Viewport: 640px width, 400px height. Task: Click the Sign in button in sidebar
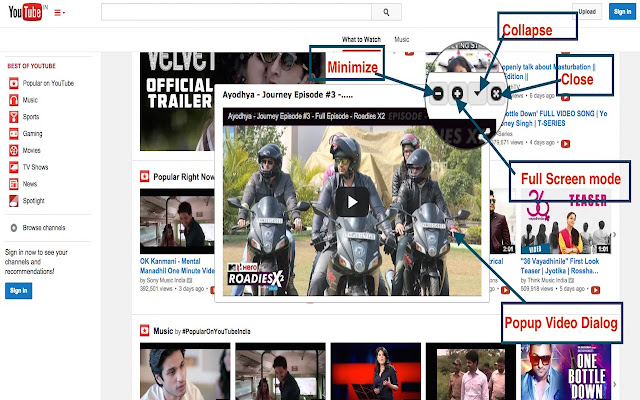18,291
